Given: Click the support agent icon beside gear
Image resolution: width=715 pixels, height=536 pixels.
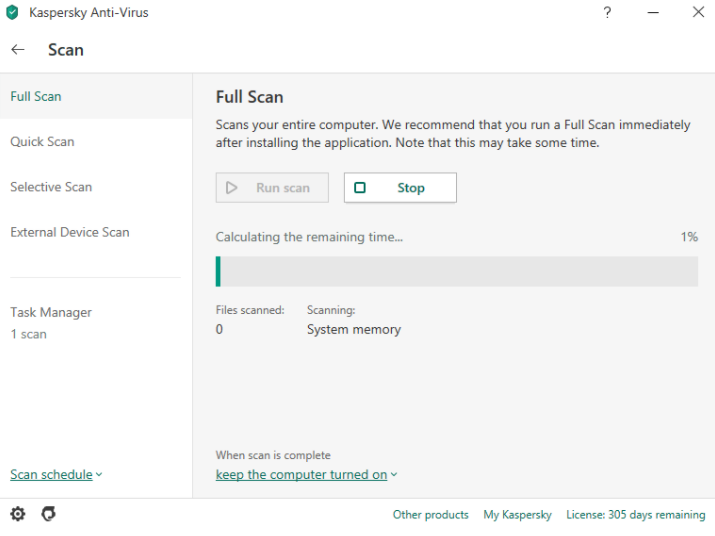Looking at the screenshot, I should click(x=48, y=514).
